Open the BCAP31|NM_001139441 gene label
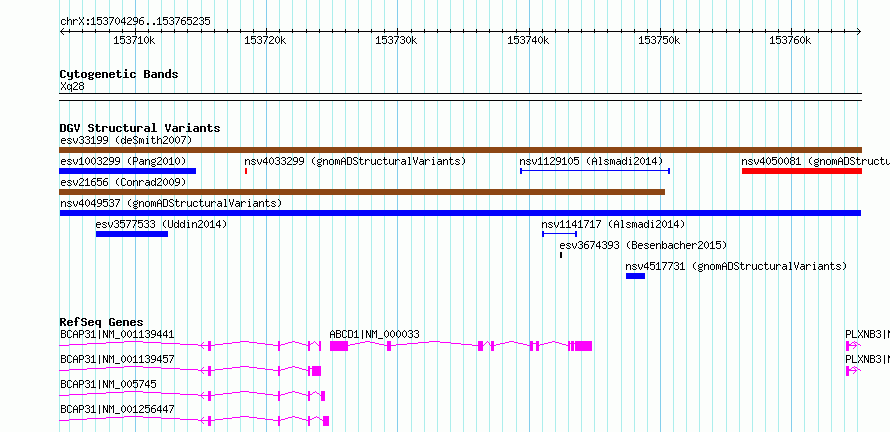Screen dimensions: 890x432 [117, 334]
